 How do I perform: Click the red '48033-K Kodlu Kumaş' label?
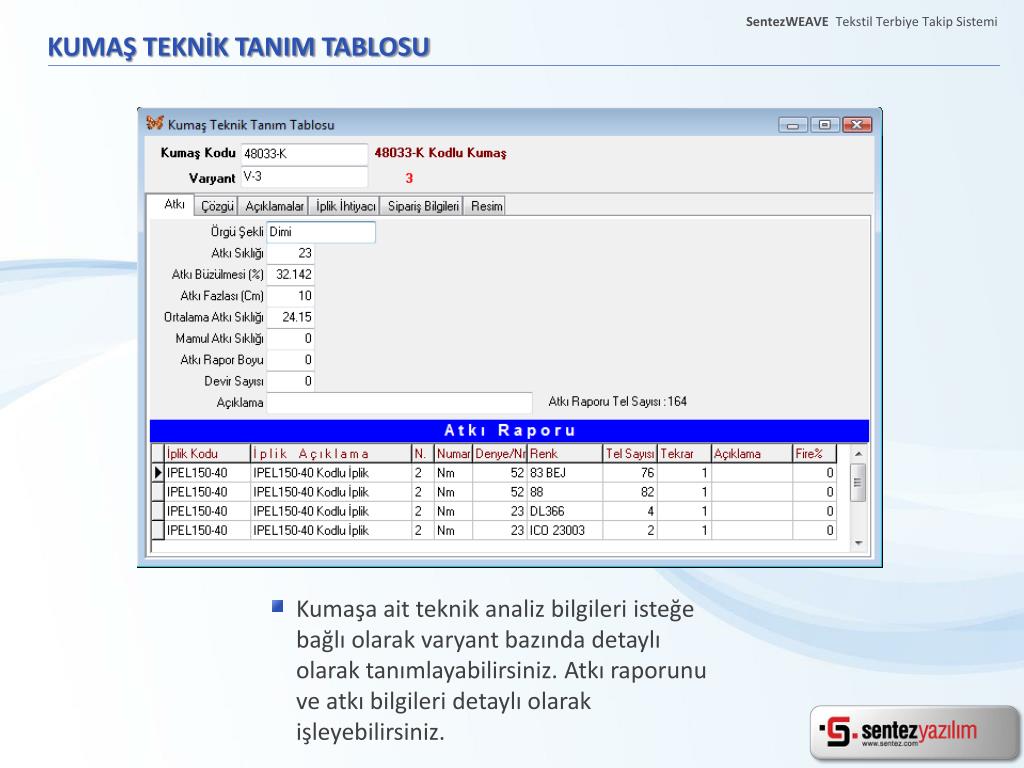(440, 153)
